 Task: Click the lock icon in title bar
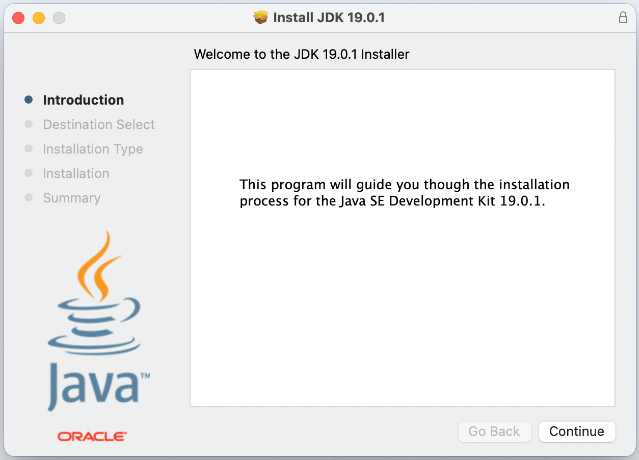click(623, 18)
